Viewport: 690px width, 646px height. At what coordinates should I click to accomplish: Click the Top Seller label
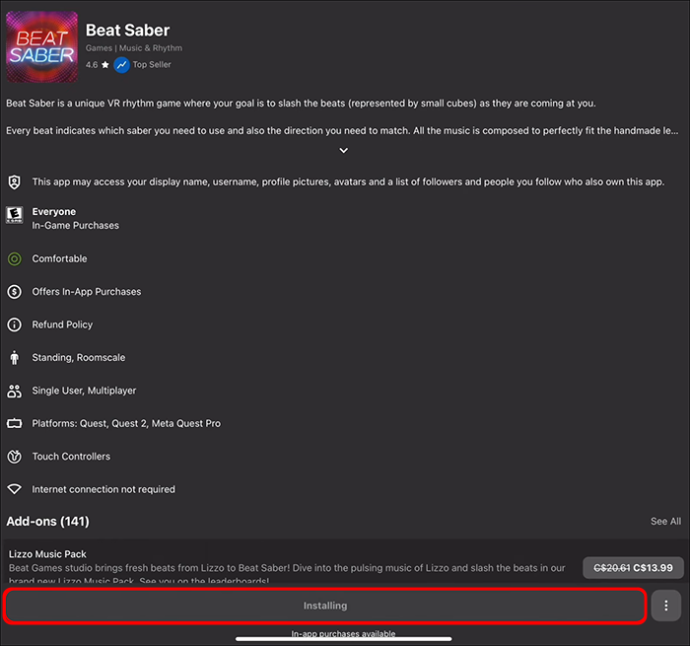[152, 65]
